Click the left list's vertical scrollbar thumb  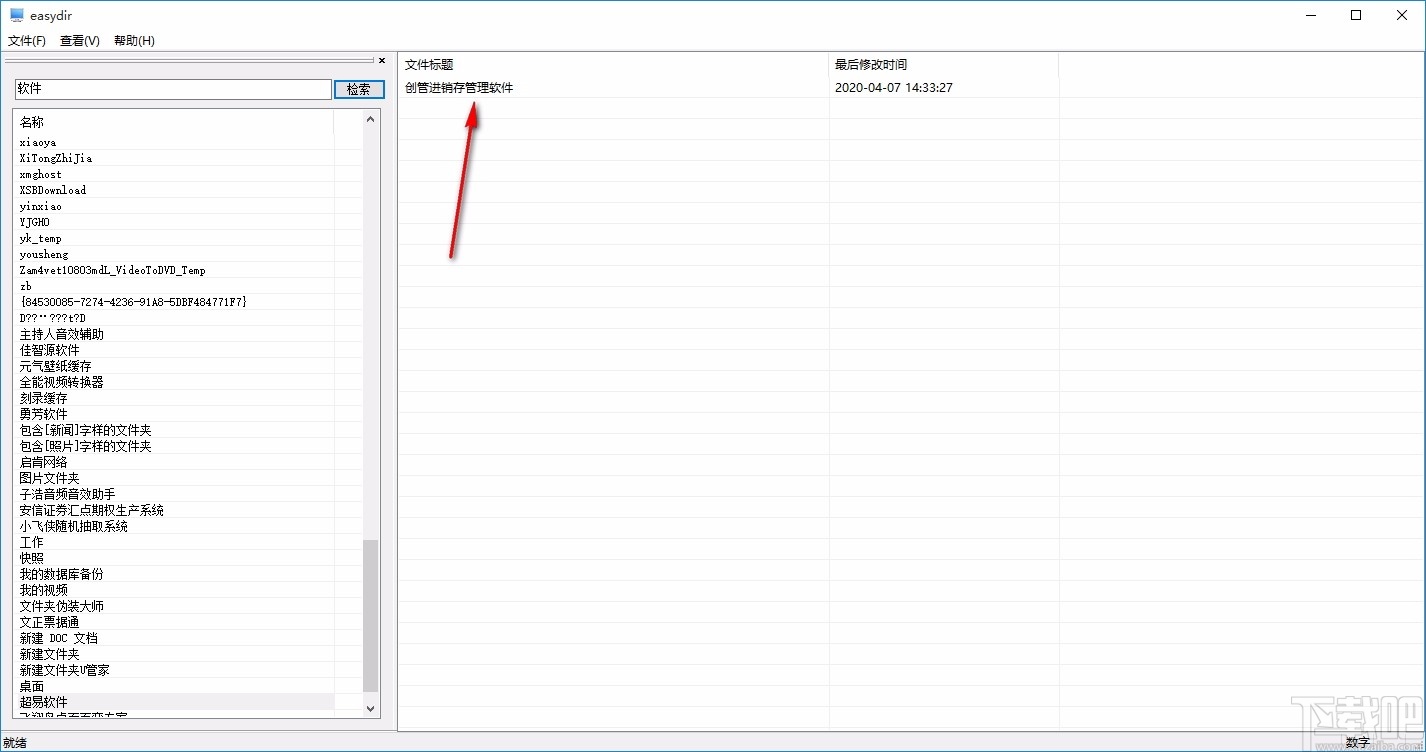point(371,616)
